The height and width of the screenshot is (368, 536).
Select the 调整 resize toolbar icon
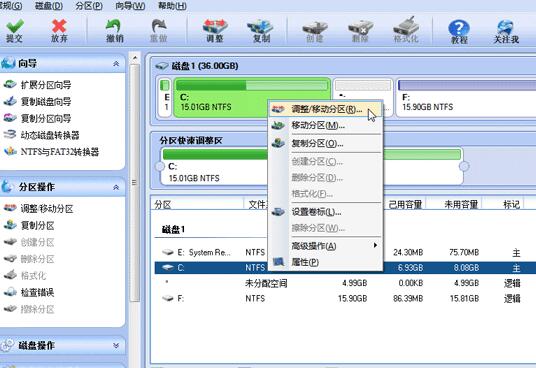pos(215,30)
